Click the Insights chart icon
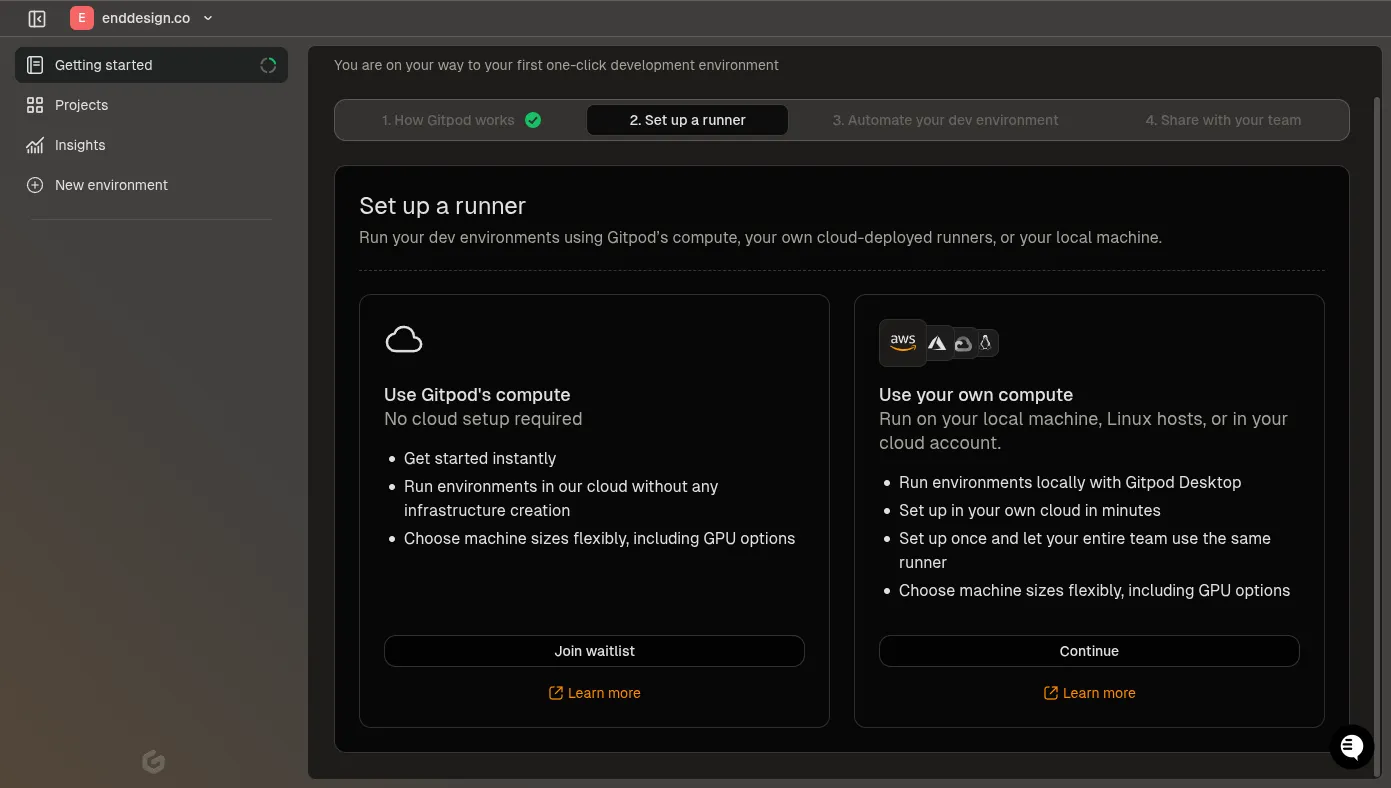1391x788 pixels. pyautogui.click(x=35, y=145)
